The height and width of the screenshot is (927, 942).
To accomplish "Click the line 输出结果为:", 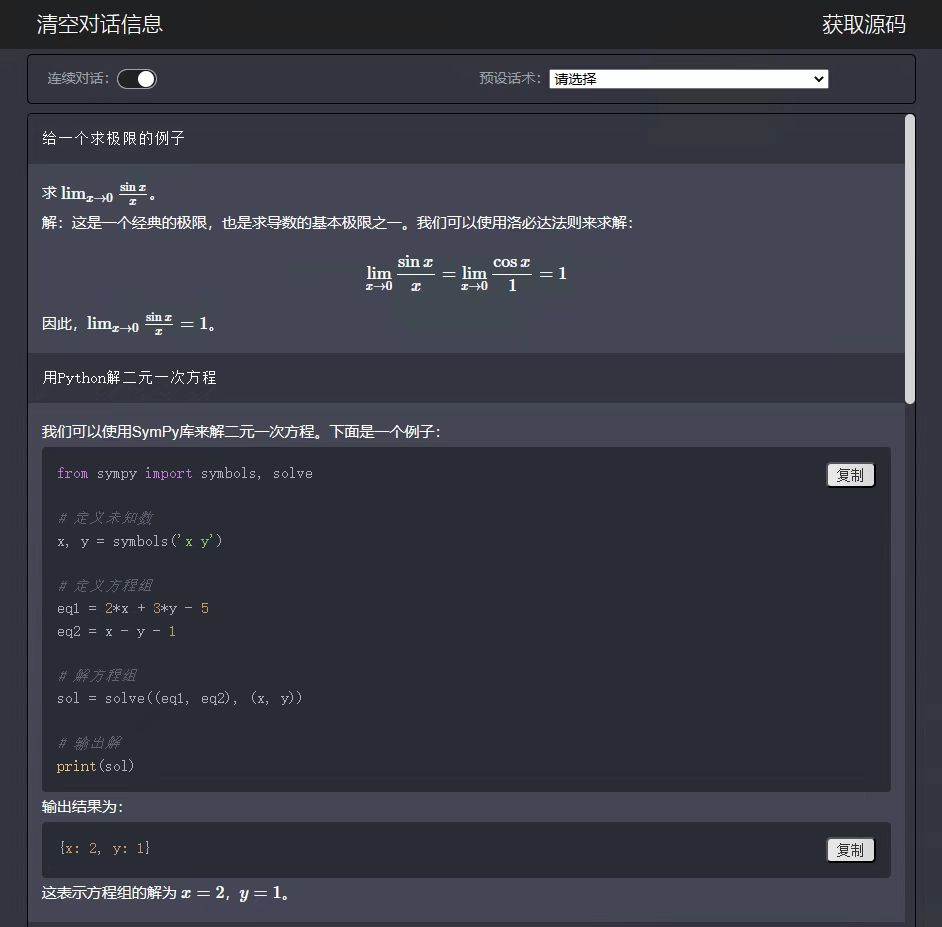I will pos(82,807).
